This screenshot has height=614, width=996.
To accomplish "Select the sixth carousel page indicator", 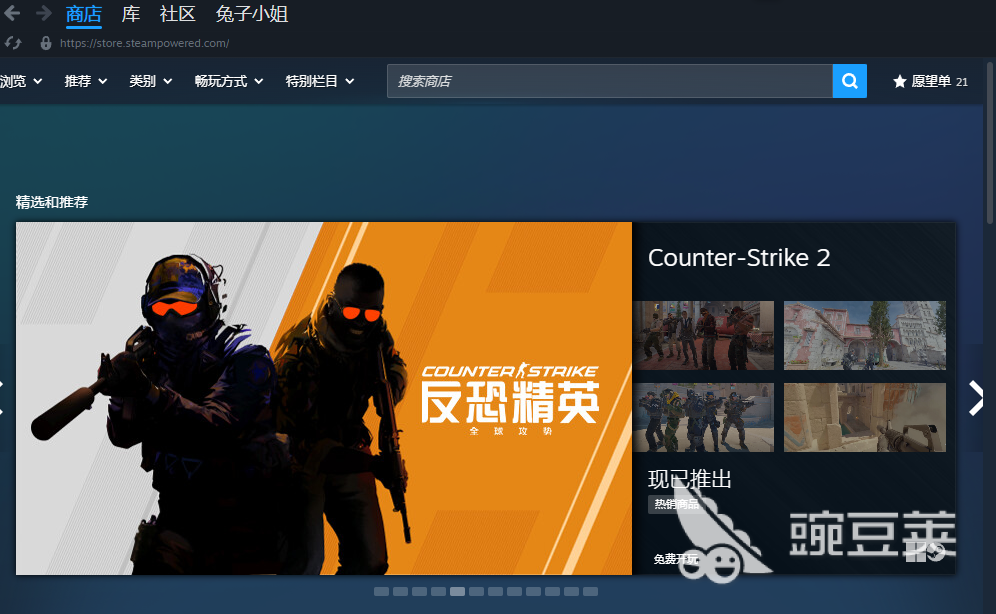I will [x=476, y=591].
